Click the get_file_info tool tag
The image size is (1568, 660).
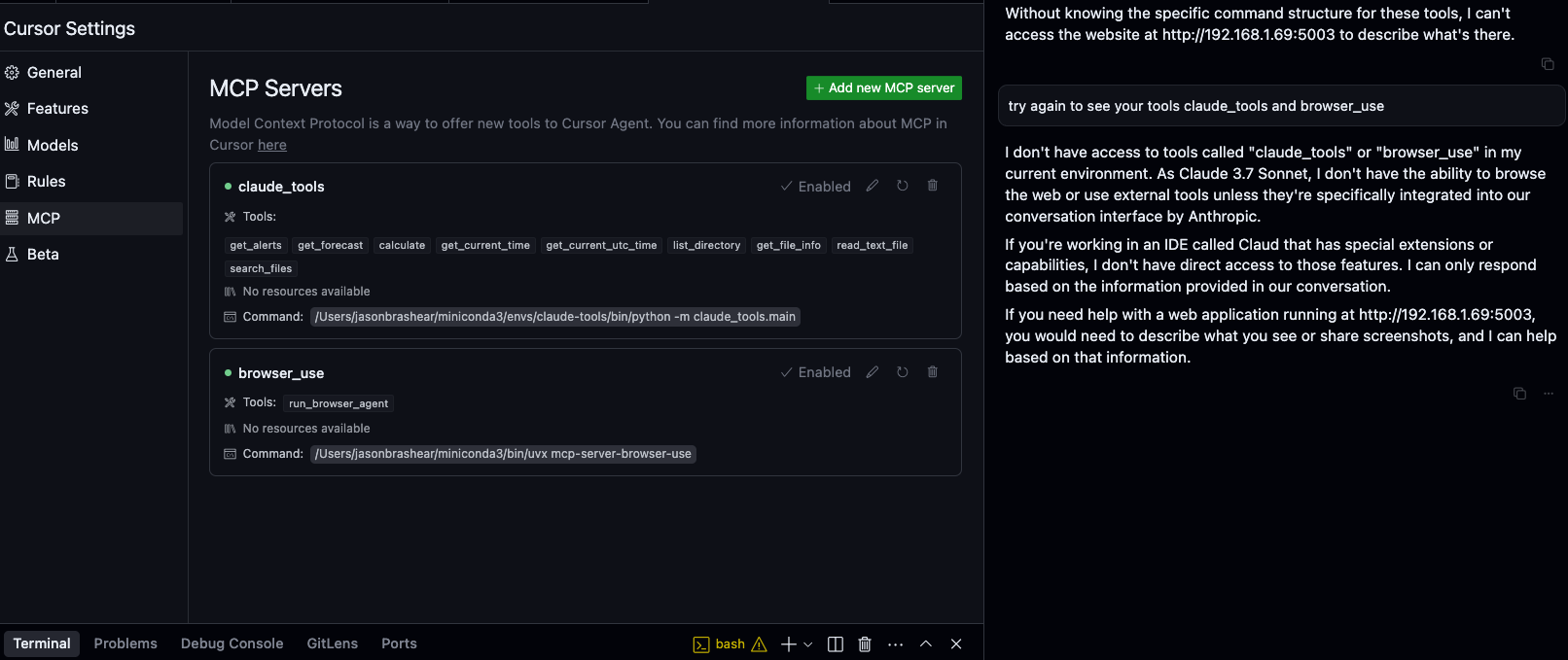(789, 246)
